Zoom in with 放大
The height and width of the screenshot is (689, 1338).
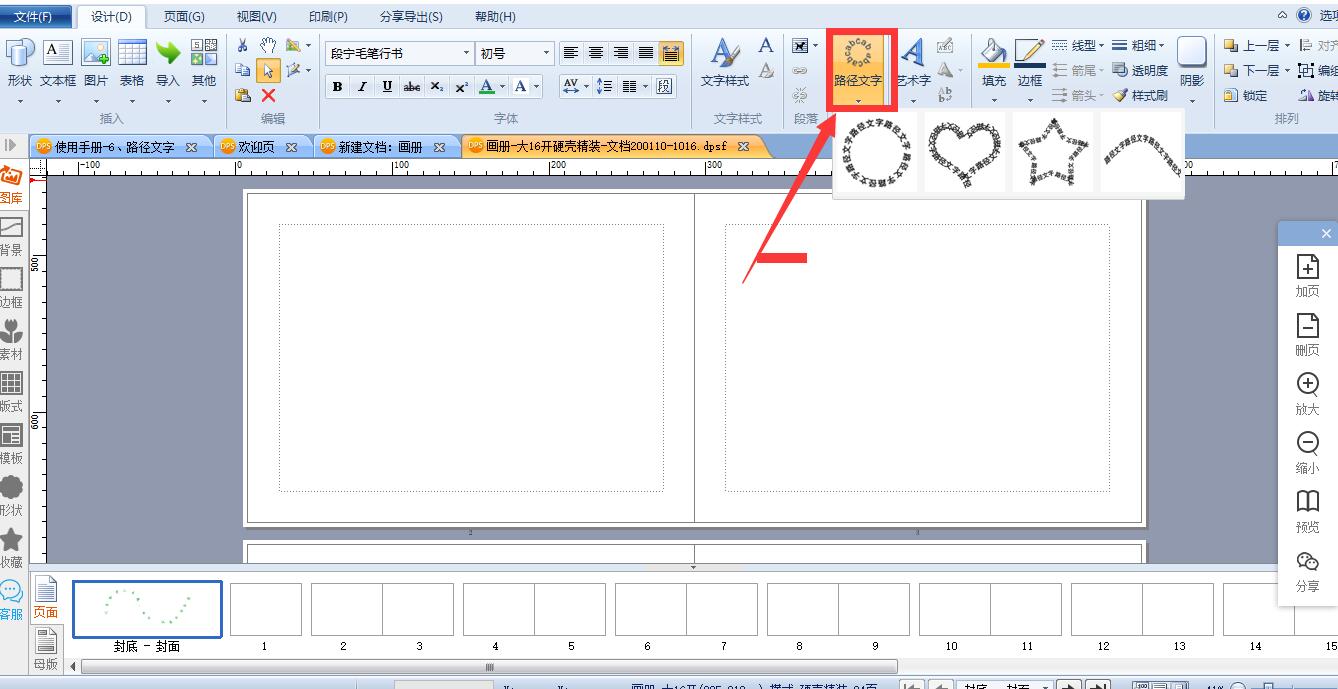(x=1307, y=393)
